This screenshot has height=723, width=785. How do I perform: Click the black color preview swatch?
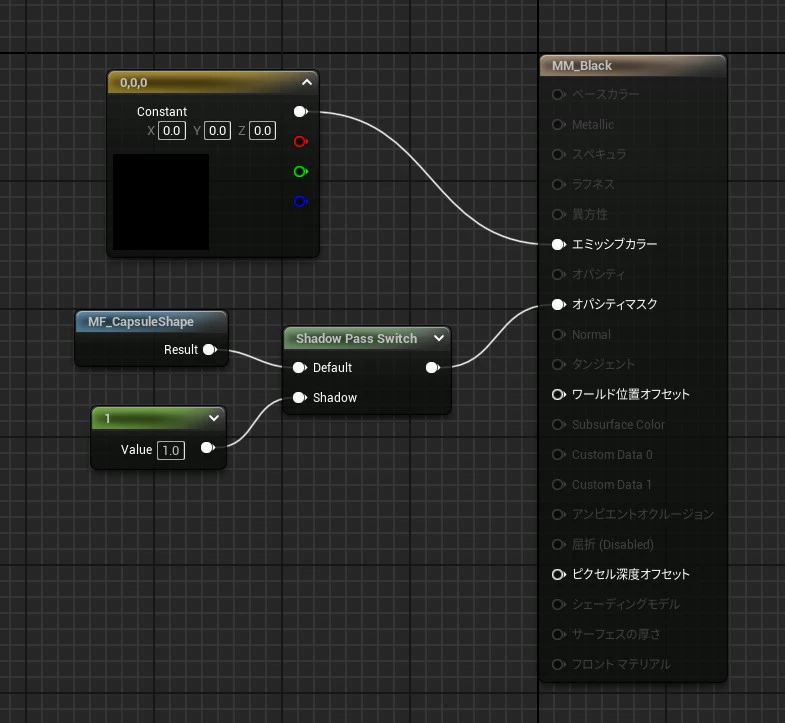[x=161, y=202]
